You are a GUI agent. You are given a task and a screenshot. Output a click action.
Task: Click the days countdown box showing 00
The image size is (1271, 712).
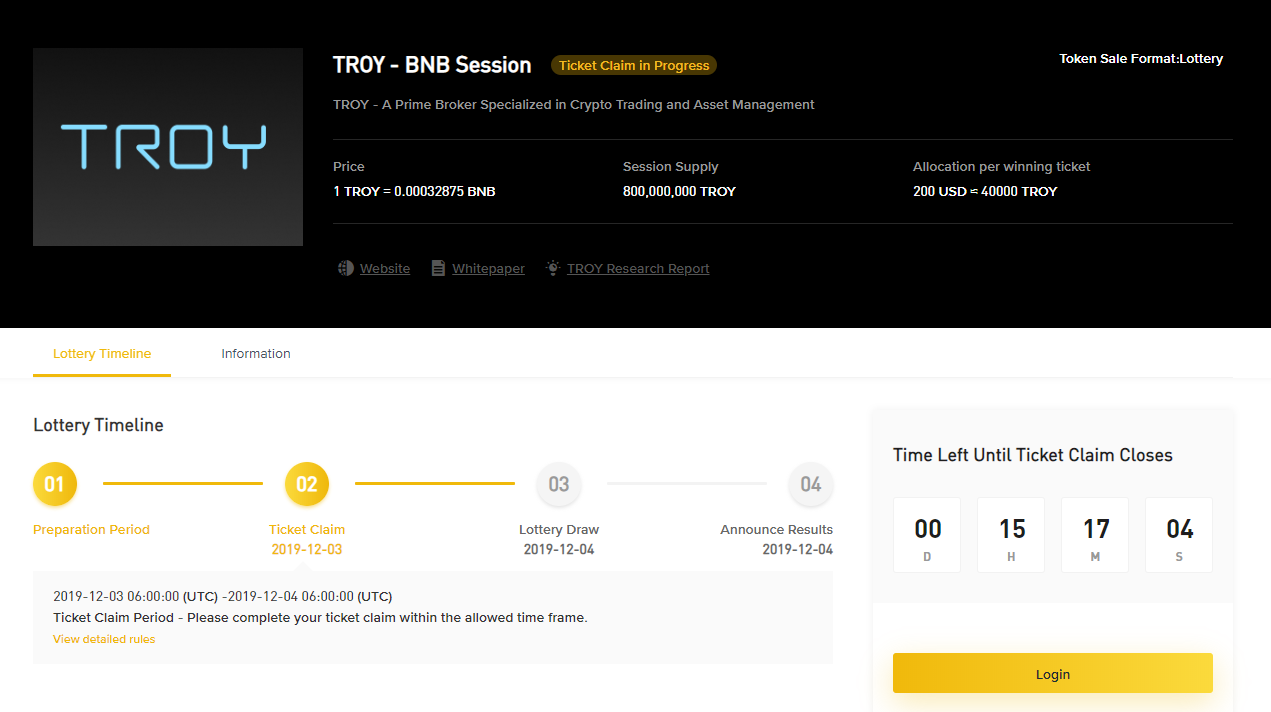coord(927,535)
